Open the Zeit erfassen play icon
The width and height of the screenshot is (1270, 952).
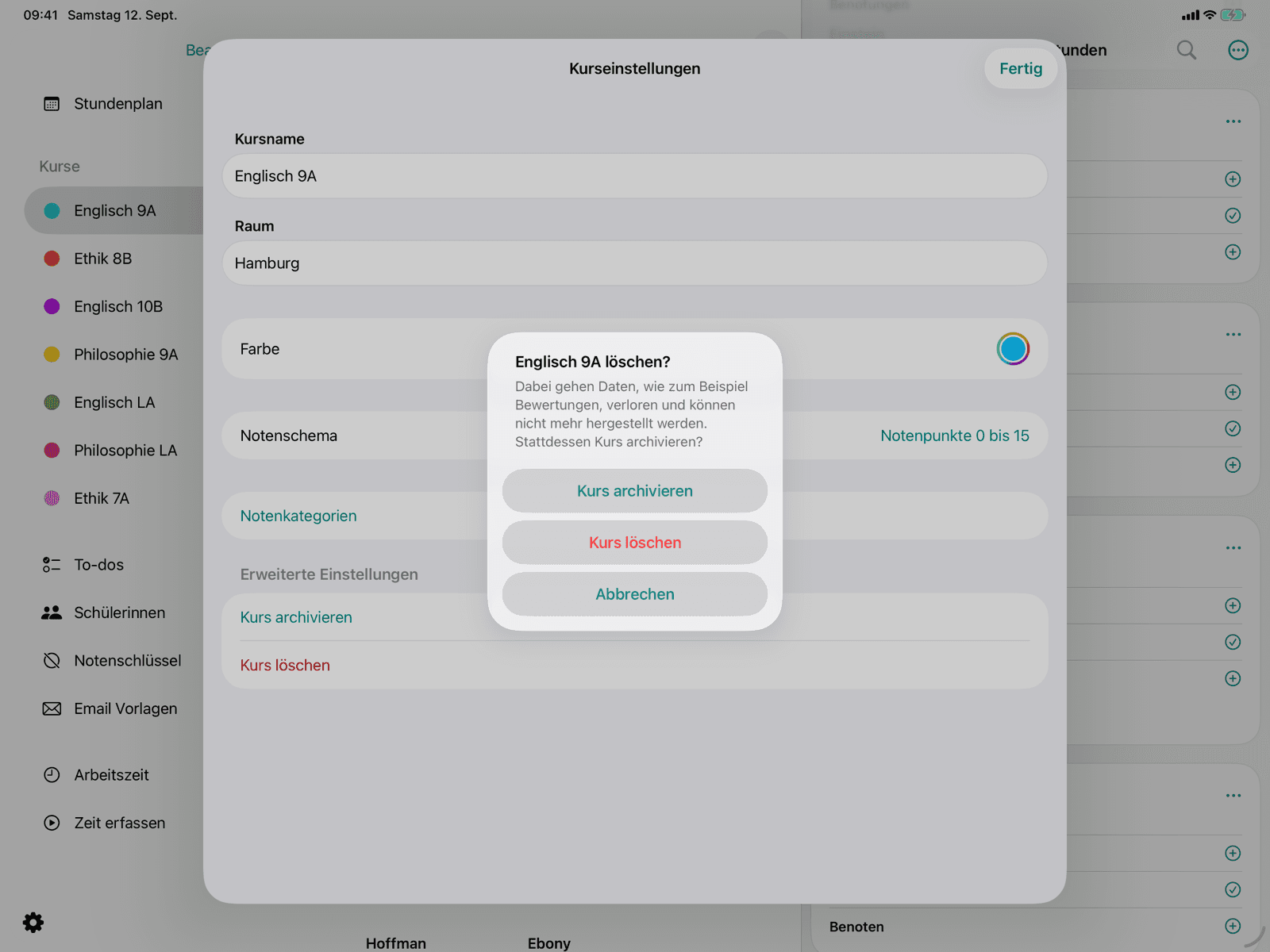52,823
